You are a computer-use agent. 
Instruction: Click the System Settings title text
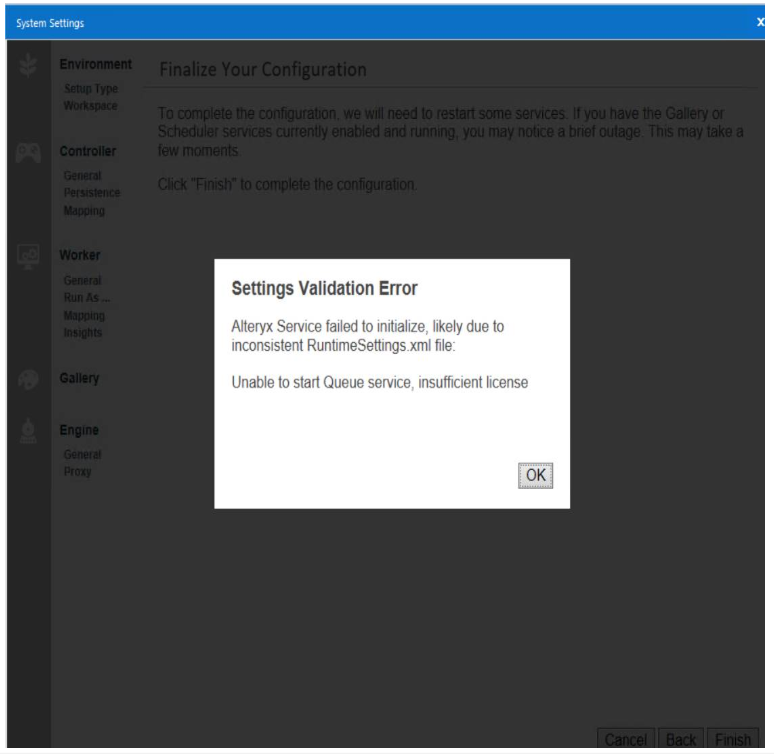point(50,23)
